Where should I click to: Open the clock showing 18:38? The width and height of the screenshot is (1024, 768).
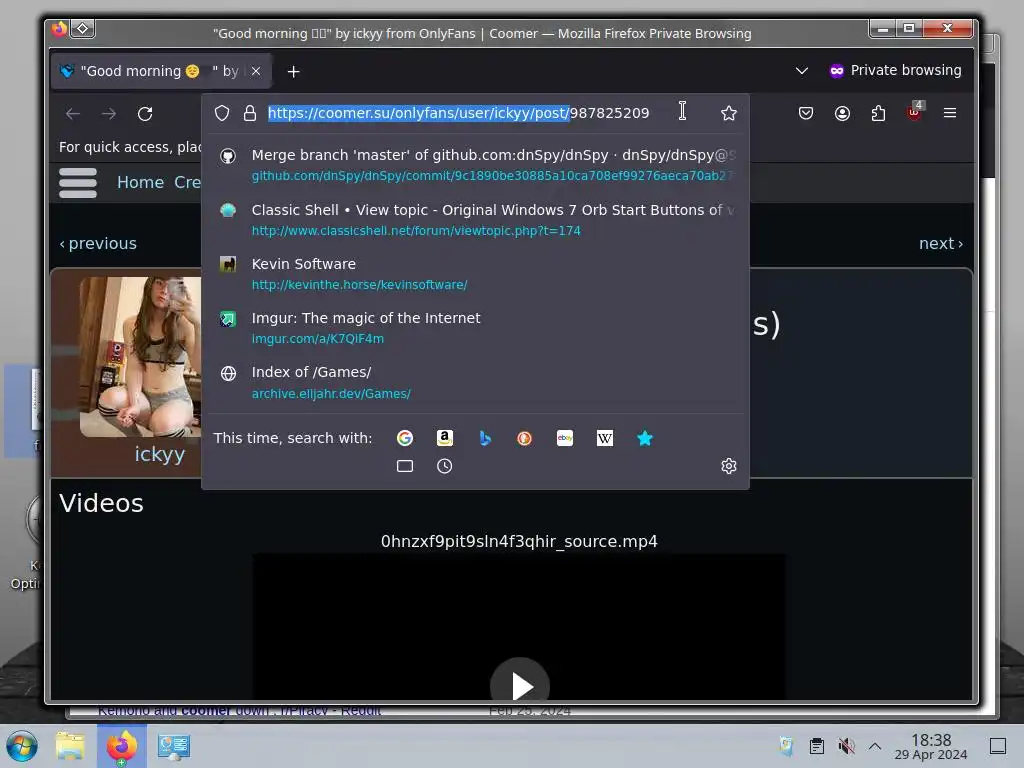point(931,746)
